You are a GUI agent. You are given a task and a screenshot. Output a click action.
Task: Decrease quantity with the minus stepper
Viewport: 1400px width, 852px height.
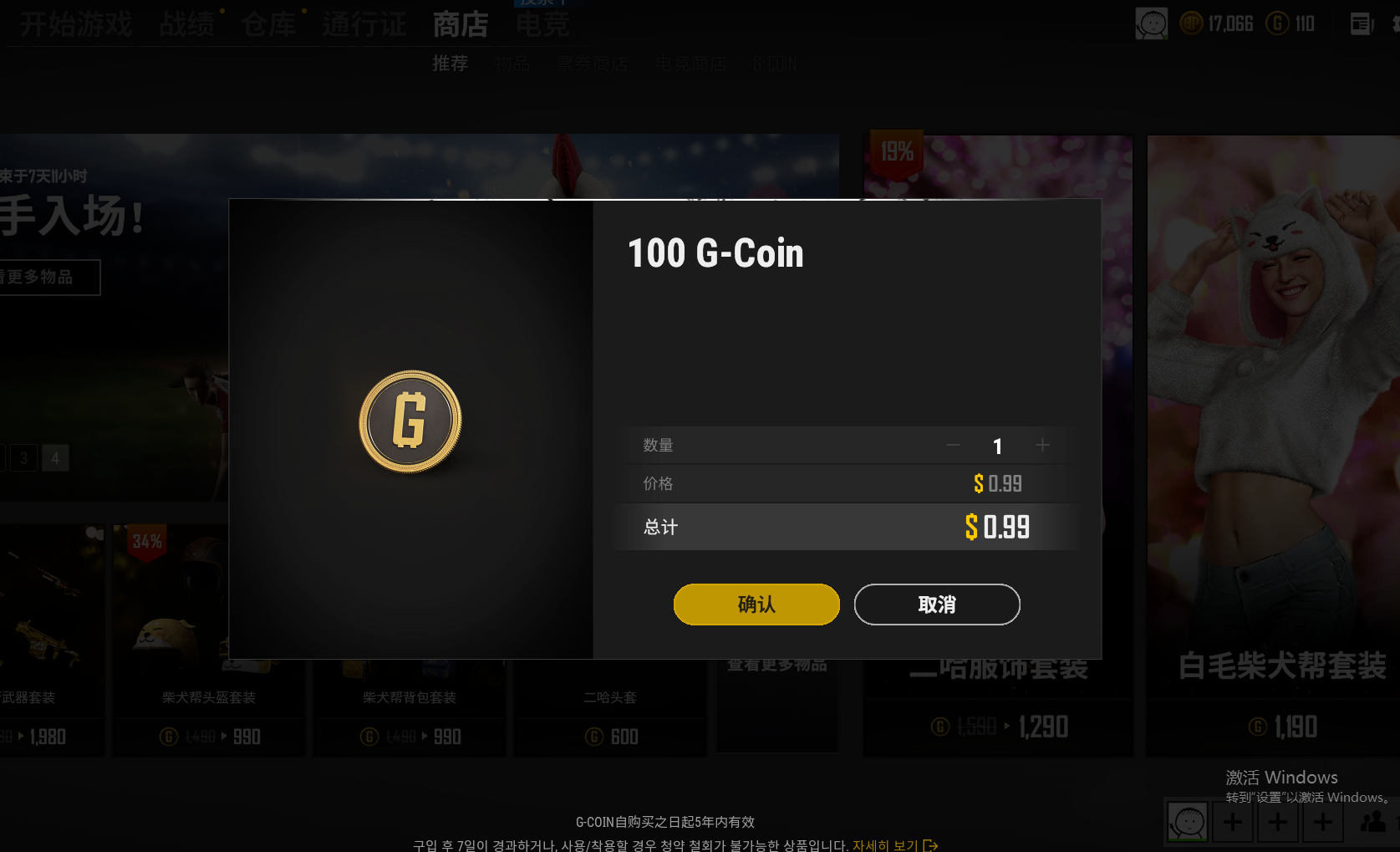pos(953,446)
